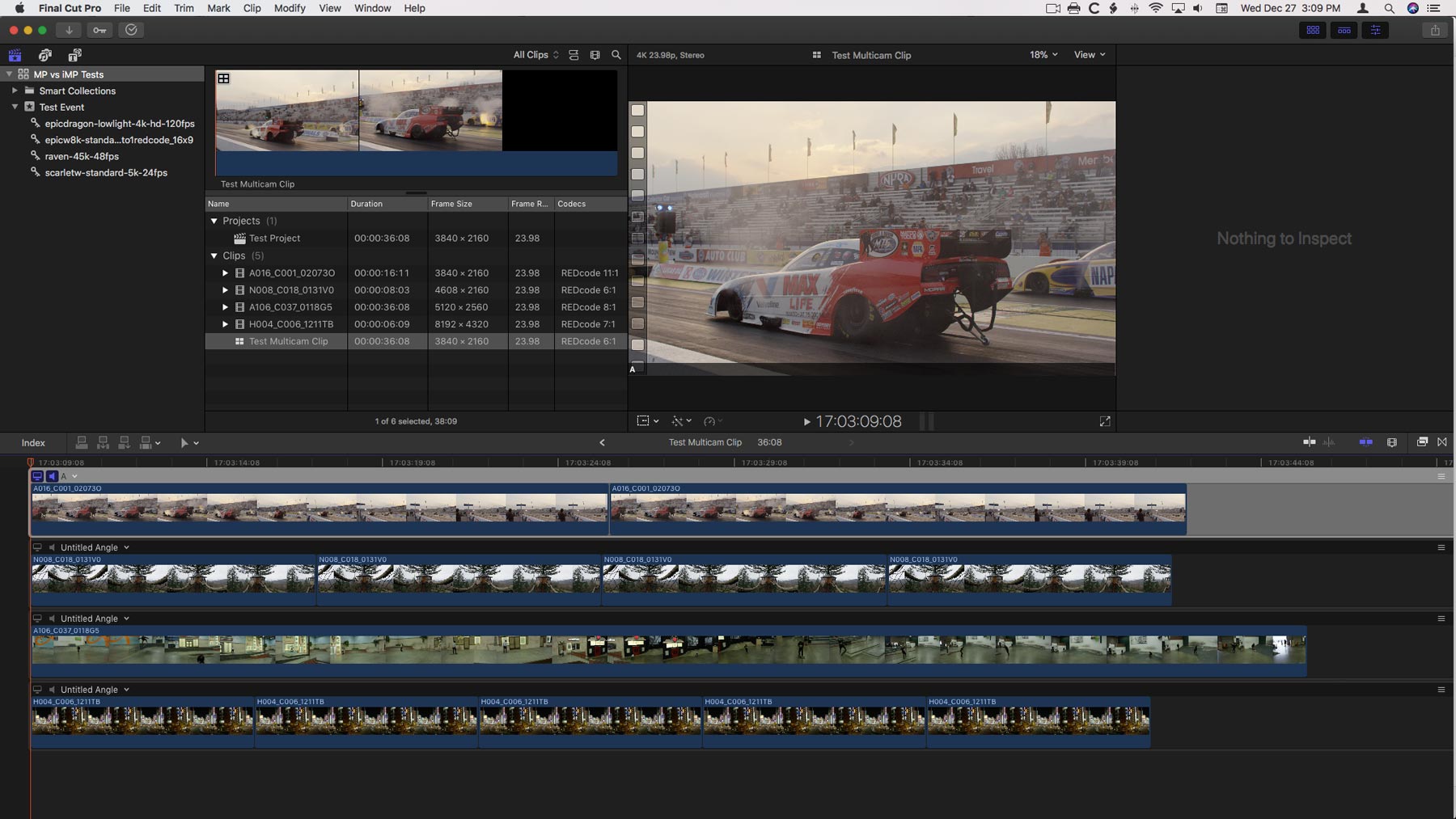Toggle clip grouping icon next to All Clips
Screen dimensions: 1456x819
(x=574, y=55)
